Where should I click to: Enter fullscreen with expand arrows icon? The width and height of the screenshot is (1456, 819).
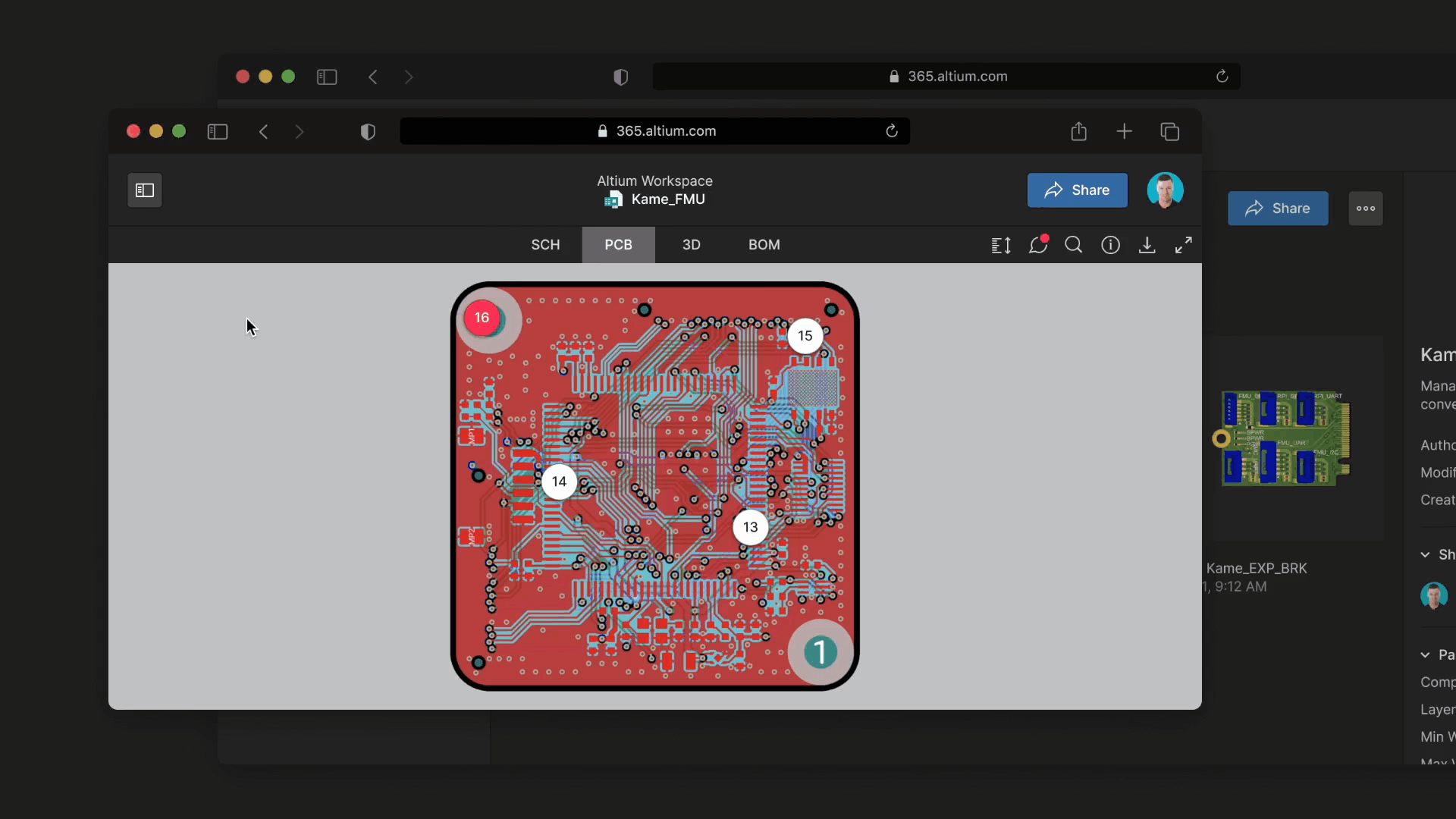coord(1183,245)
